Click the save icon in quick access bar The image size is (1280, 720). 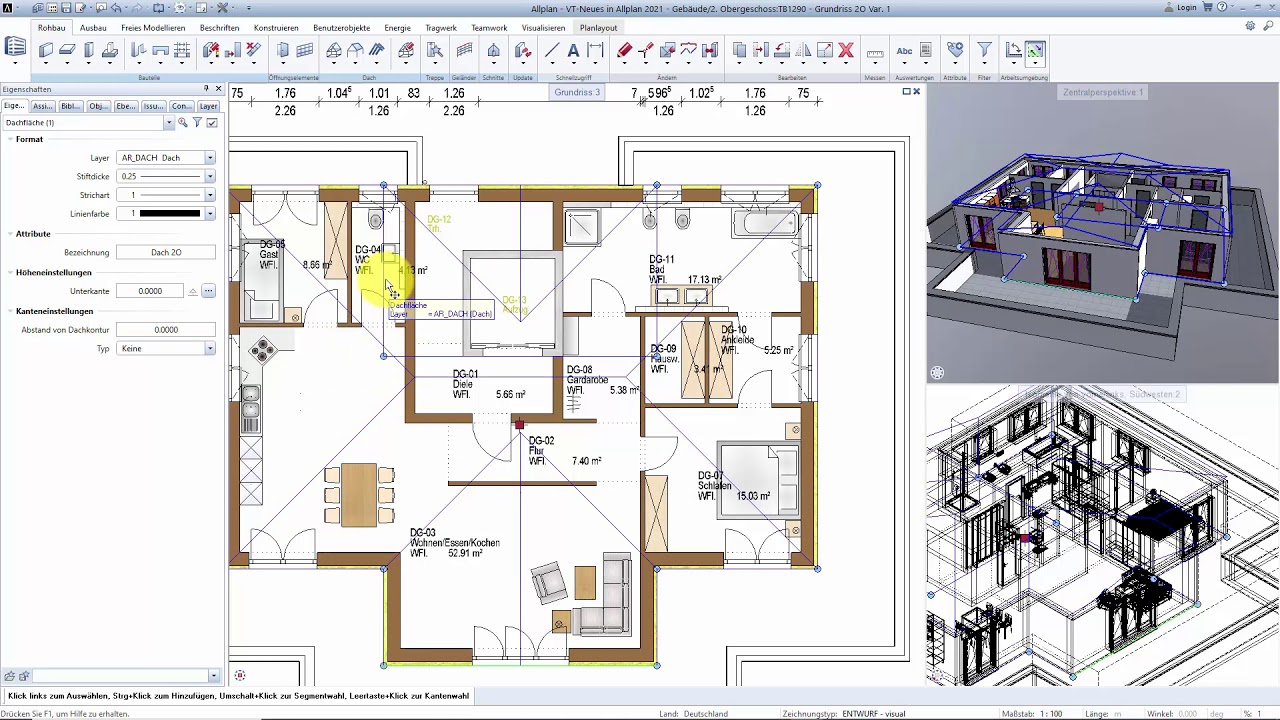[x=65, y=8]
